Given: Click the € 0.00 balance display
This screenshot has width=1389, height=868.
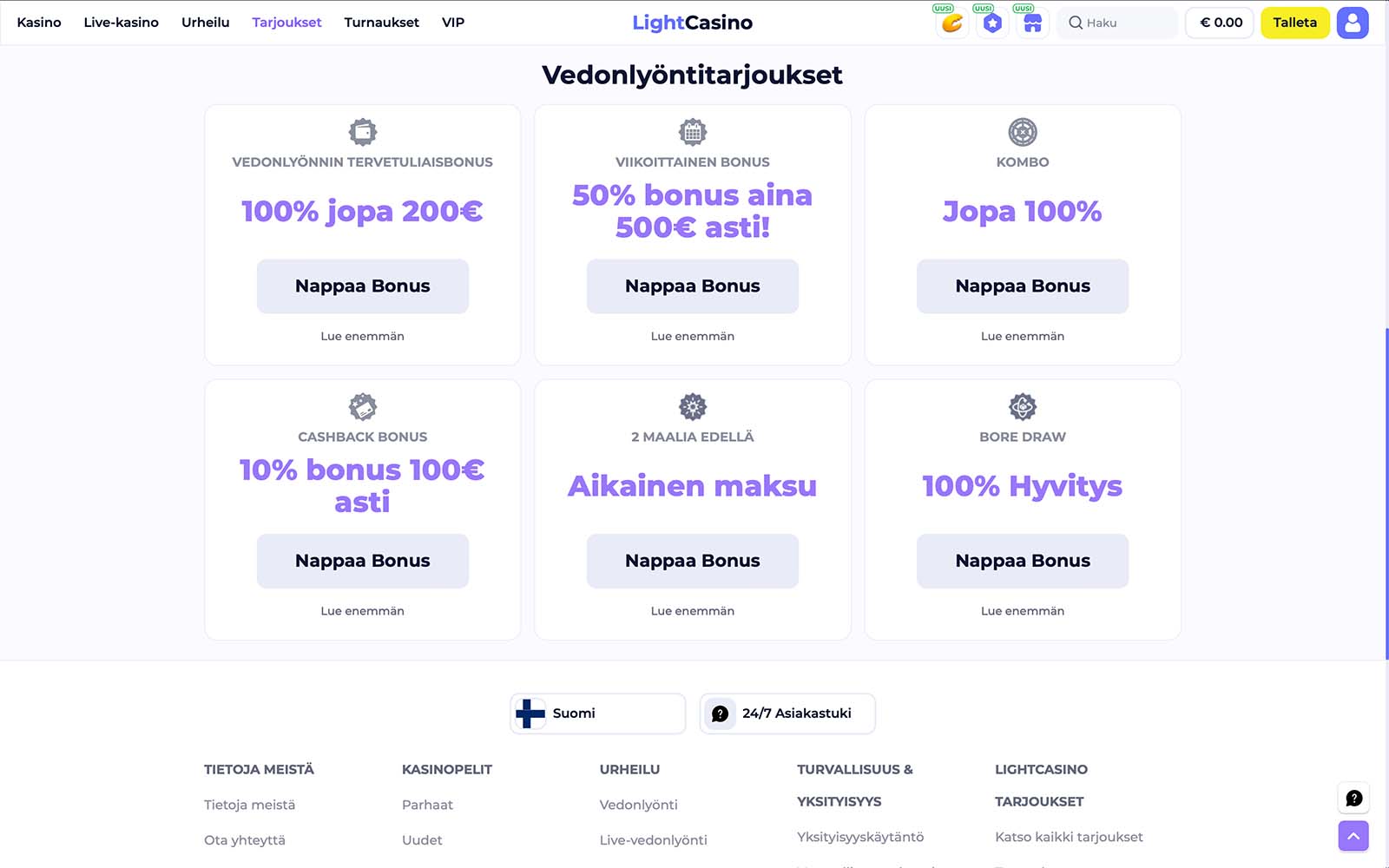Looking at the screenshot, I should (1220, 23).
